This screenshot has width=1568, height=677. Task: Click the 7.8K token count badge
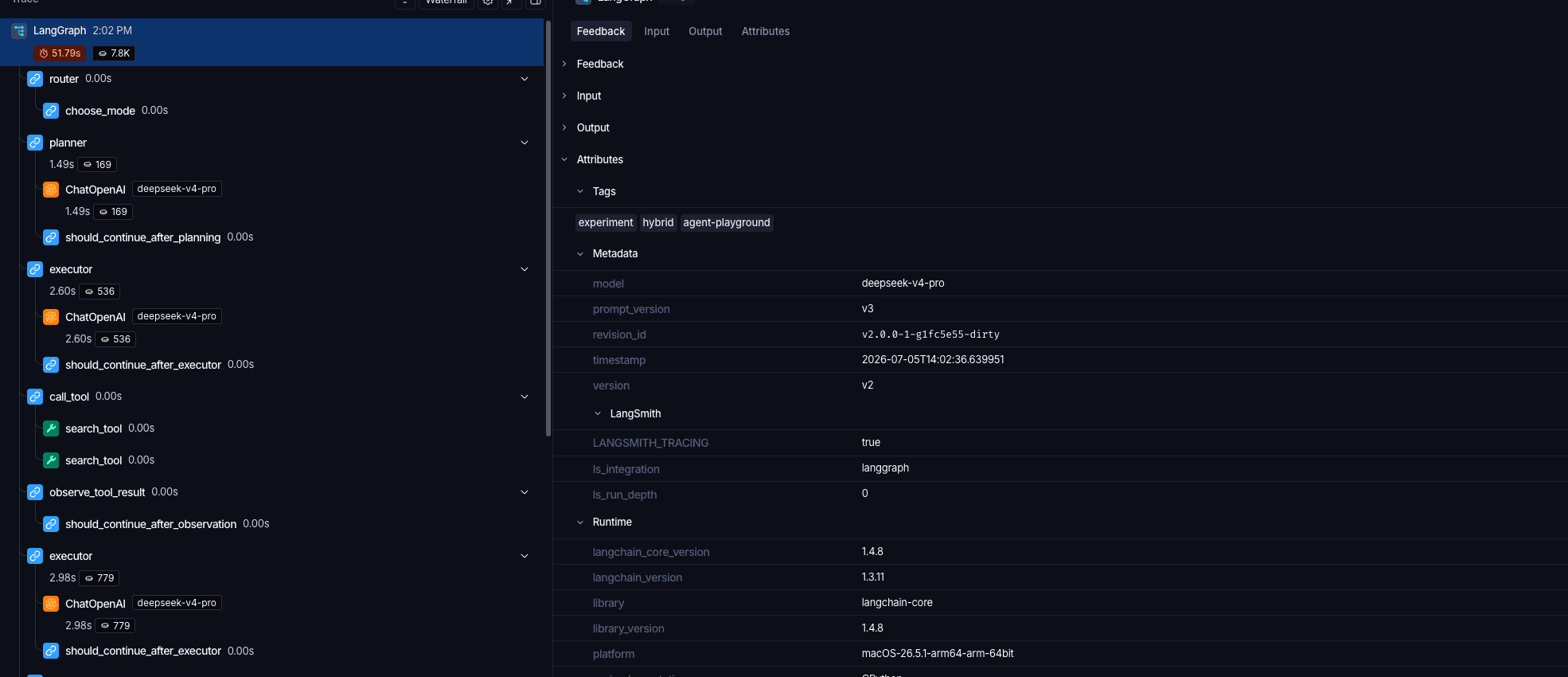tap(114, 53)
